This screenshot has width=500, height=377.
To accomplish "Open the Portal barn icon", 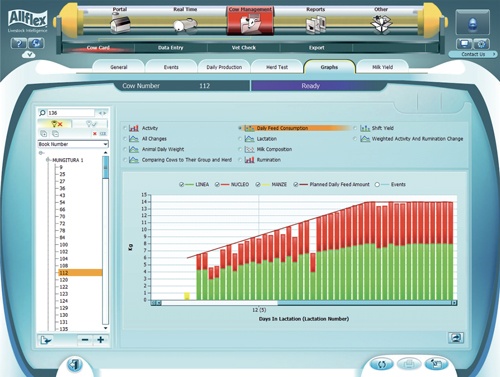I will [x=120, y=24].
